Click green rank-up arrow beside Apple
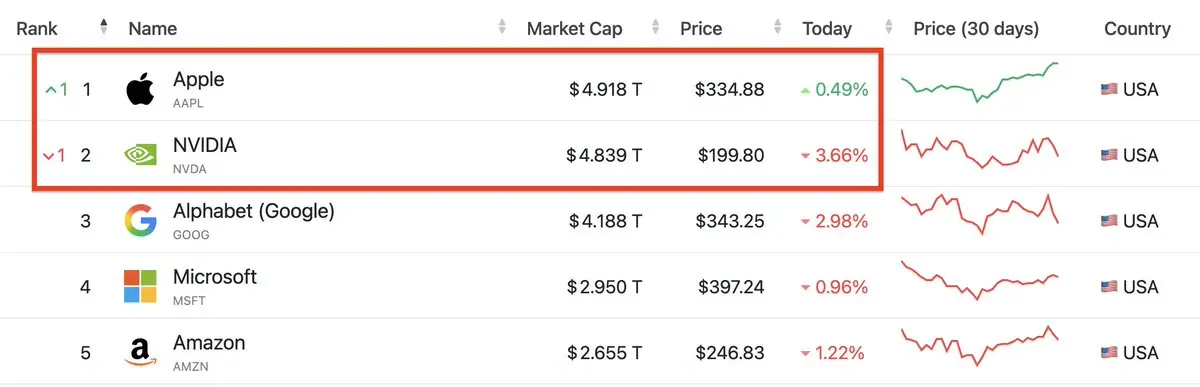This screenshot has width=1200, height=387. pyautogui.click(x=52, y=90)
